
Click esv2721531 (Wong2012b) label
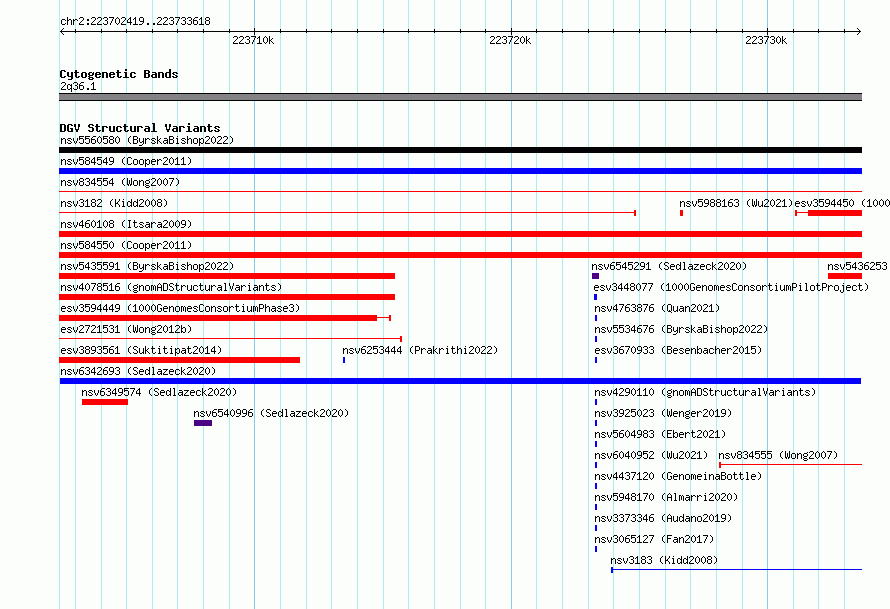pos(126,329)
